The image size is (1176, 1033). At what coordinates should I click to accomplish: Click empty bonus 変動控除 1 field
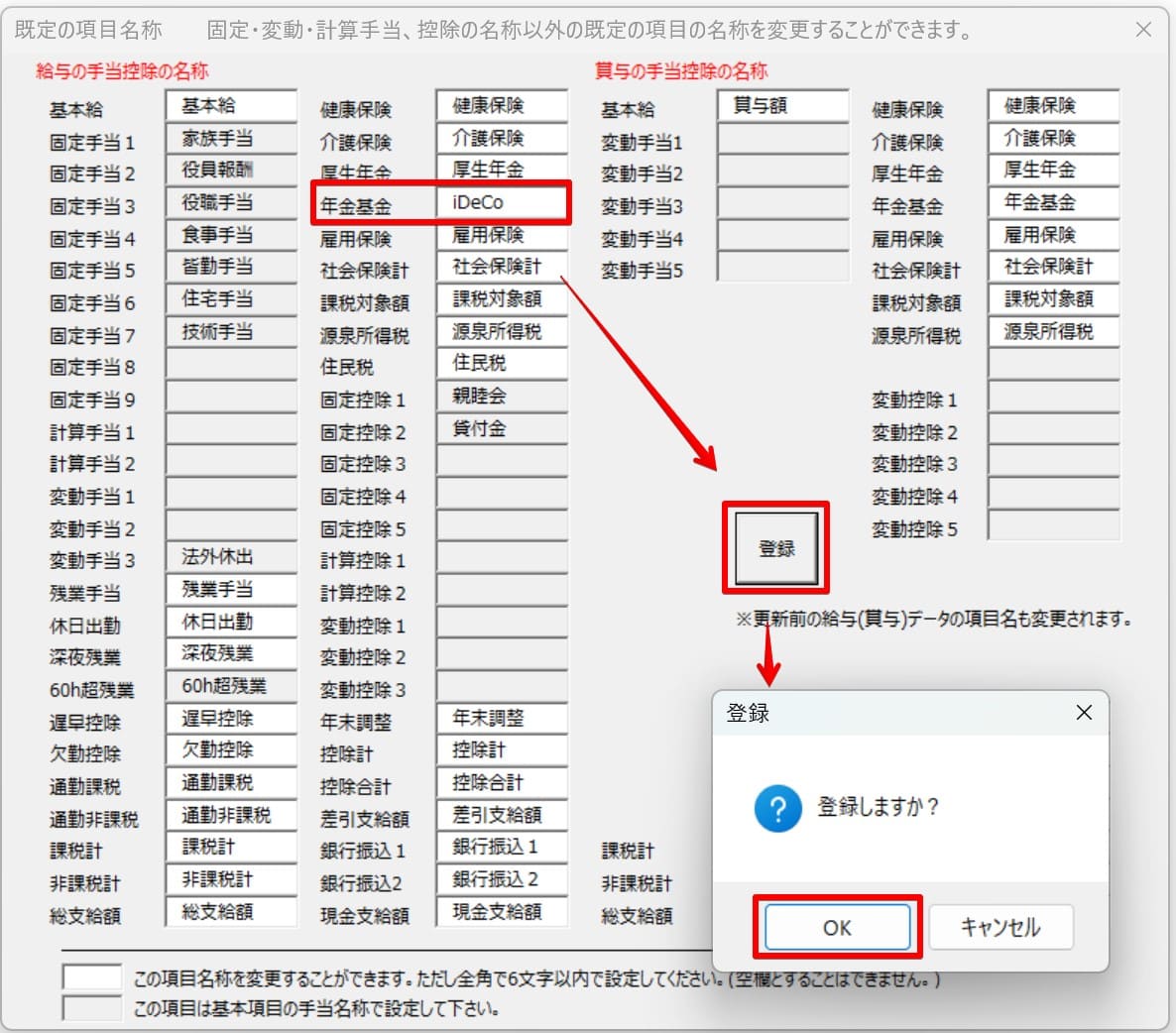[1053, 398]
